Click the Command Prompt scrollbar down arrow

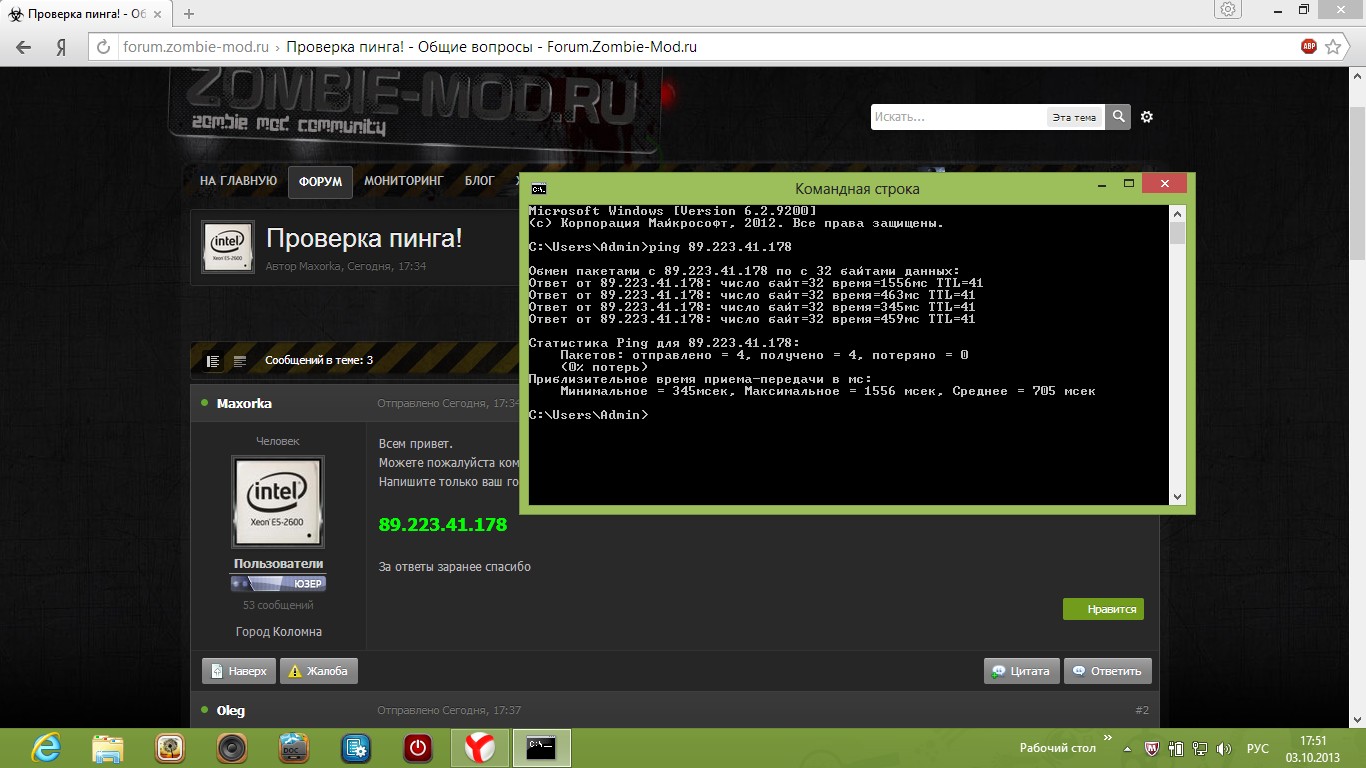click(1177, 497)
